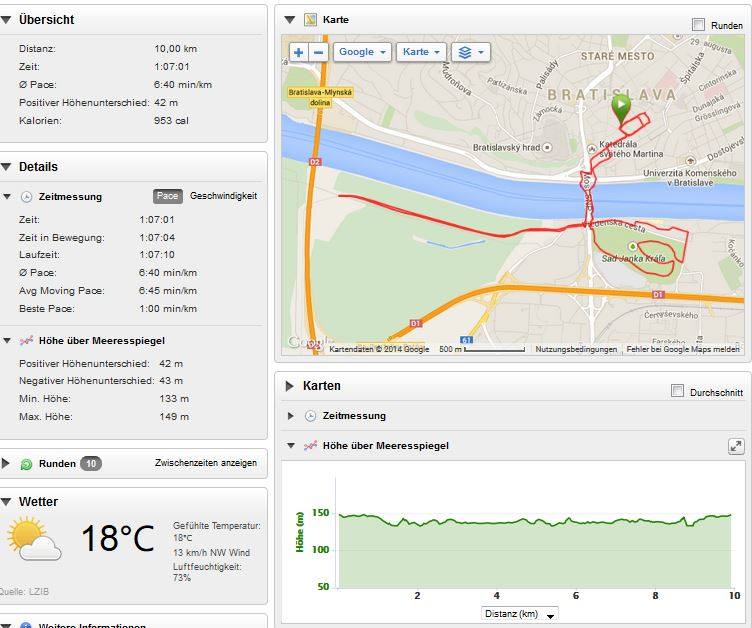Click the clock icon next to Zeitmessung in Details
752x628 pixels.
pyautogui.click(x=27, y=197)
